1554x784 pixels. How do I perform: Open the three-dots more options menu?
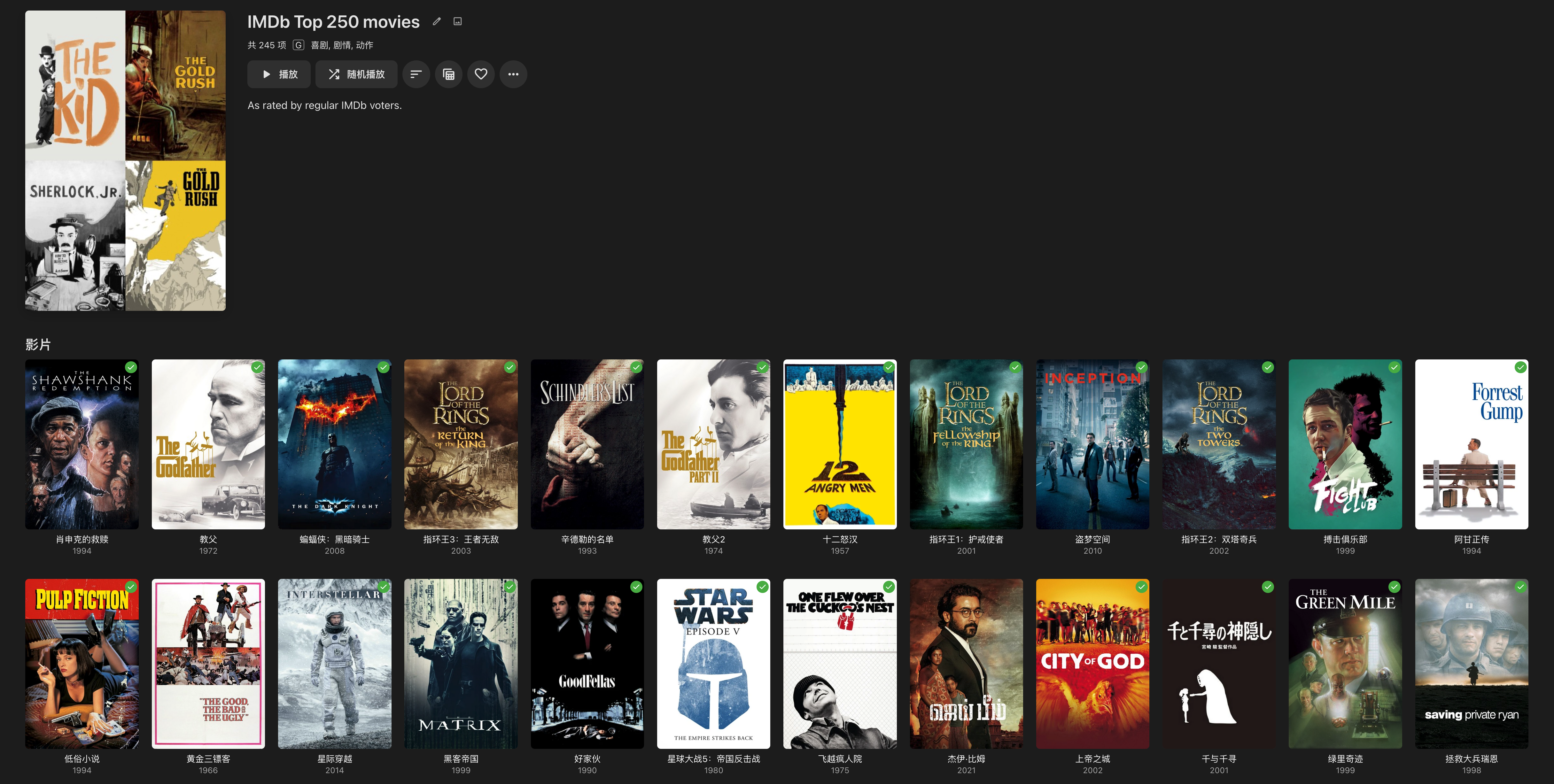pos(513,74)
